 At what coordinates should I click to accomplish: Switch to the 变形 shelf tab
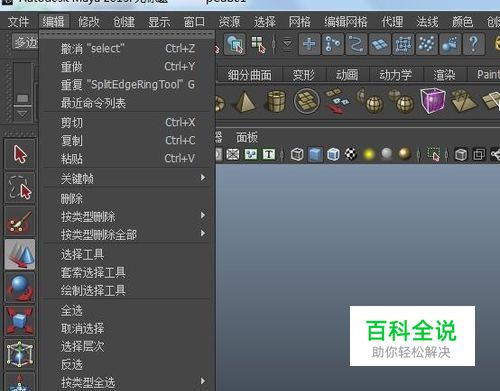pos(303,75)
